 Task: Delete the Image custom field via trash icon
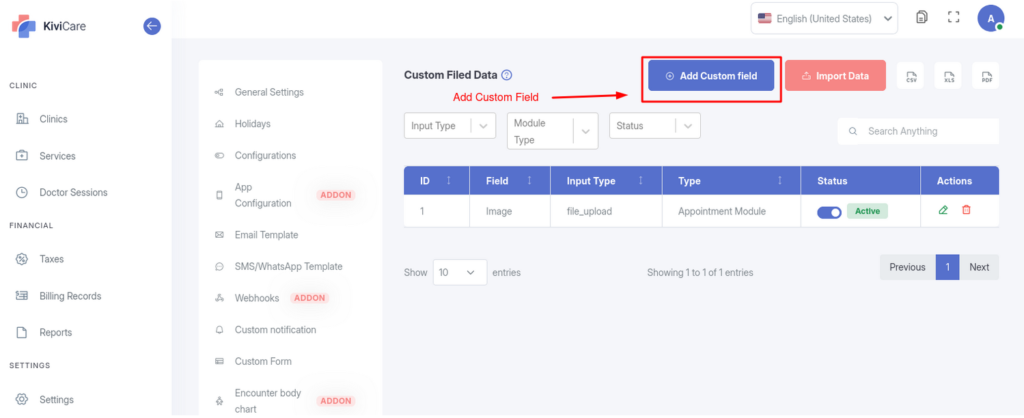point(966,210)
